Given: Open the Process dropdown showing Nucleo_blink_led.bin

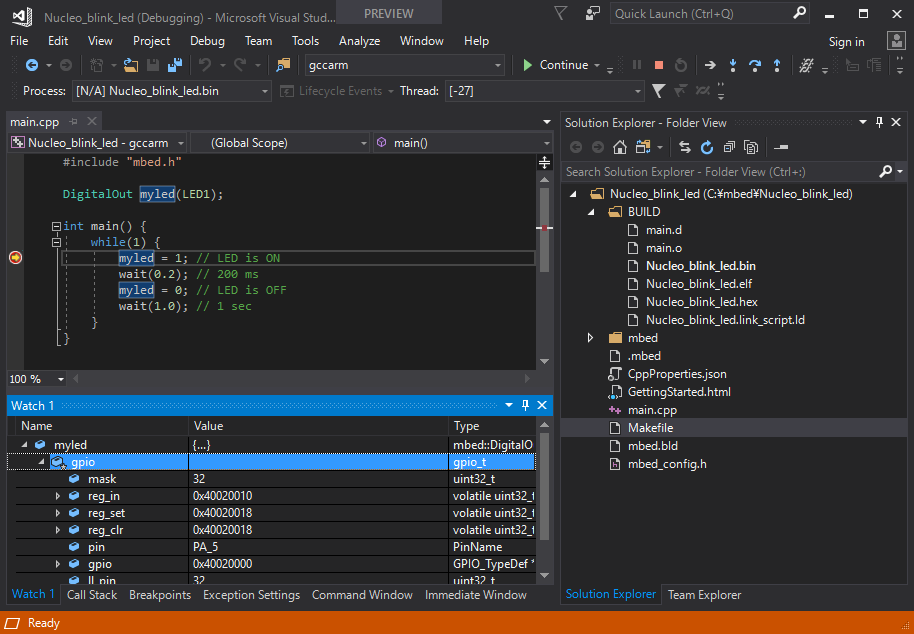Looking at the screenshot, I should click(x=265, y=91).
